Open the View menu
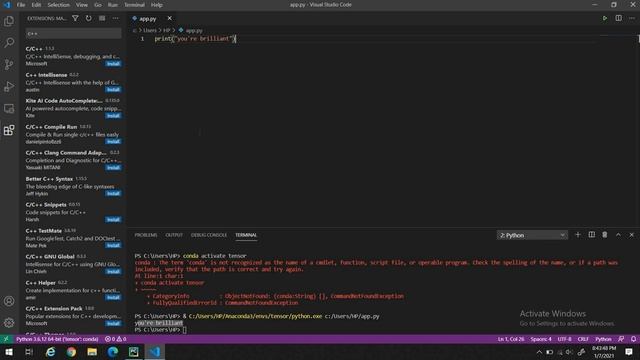The image size is (640, 360). (82, 5)
